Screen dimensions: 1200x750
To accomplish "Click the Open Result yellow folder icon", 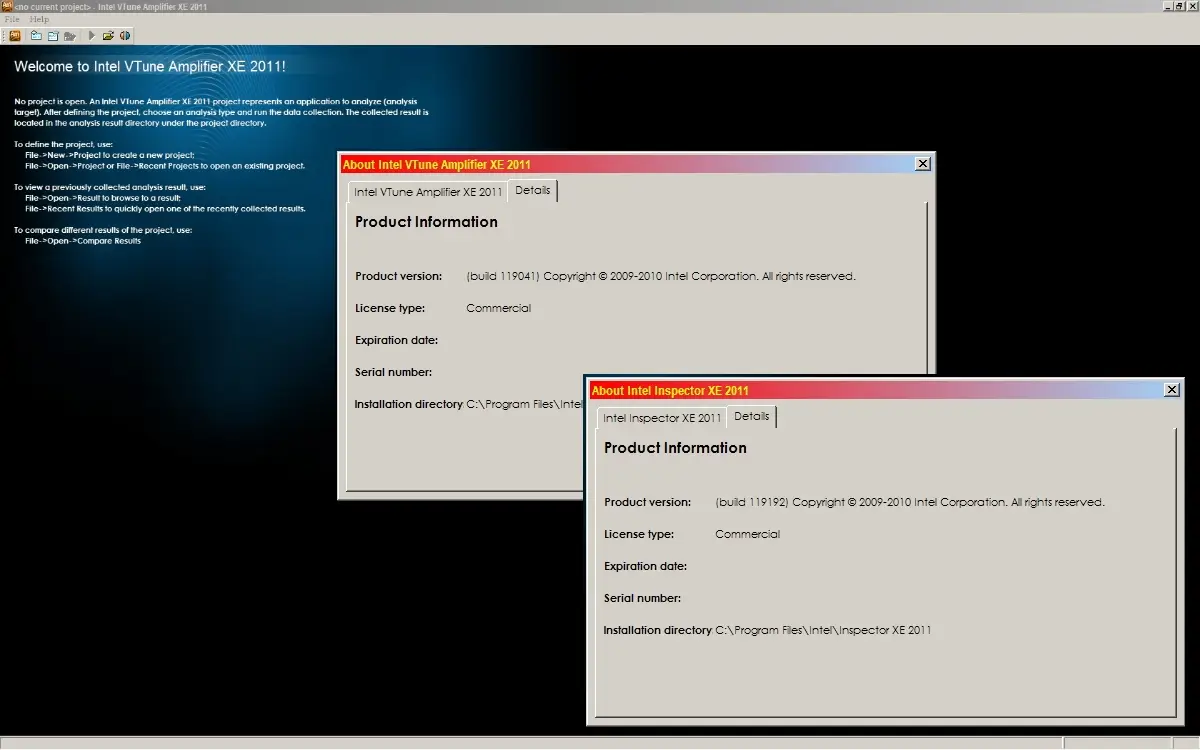I will (x=108, y=36).
